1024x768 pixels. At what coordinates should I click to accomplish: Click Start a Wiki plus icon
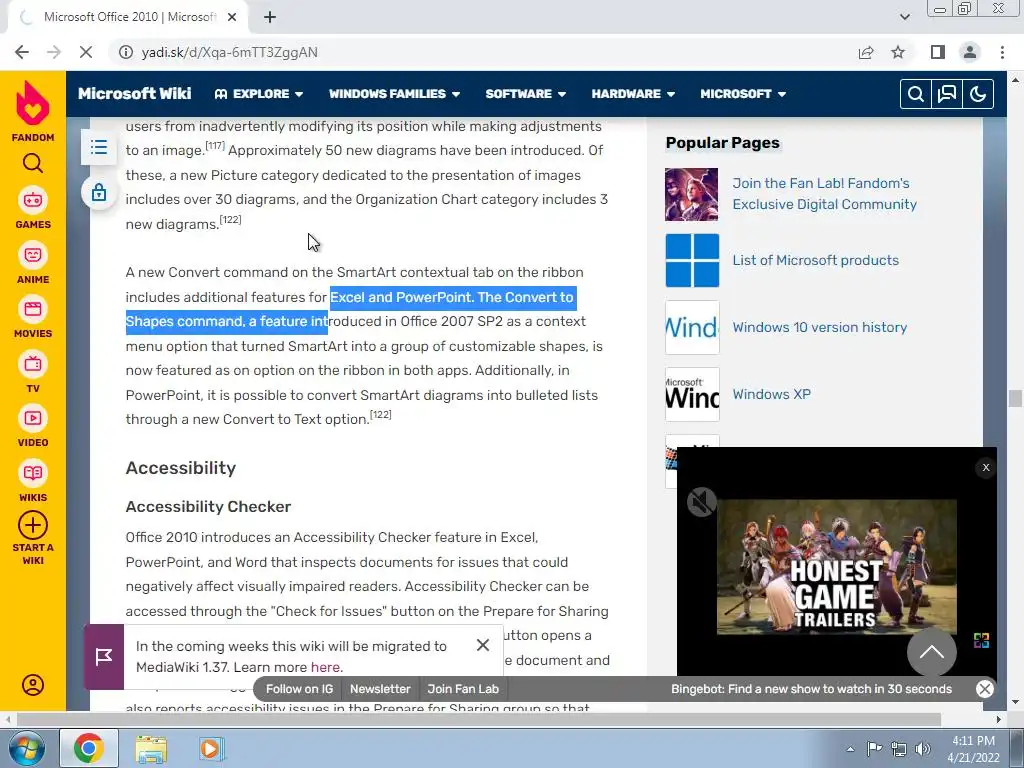33,525
